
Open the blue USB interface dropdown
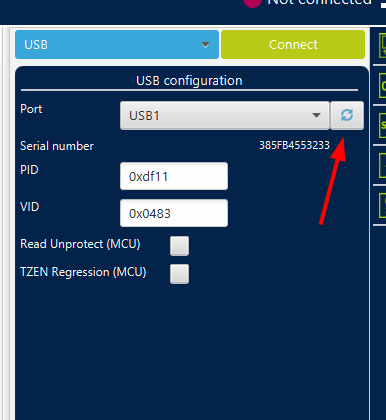coord(117,45)
